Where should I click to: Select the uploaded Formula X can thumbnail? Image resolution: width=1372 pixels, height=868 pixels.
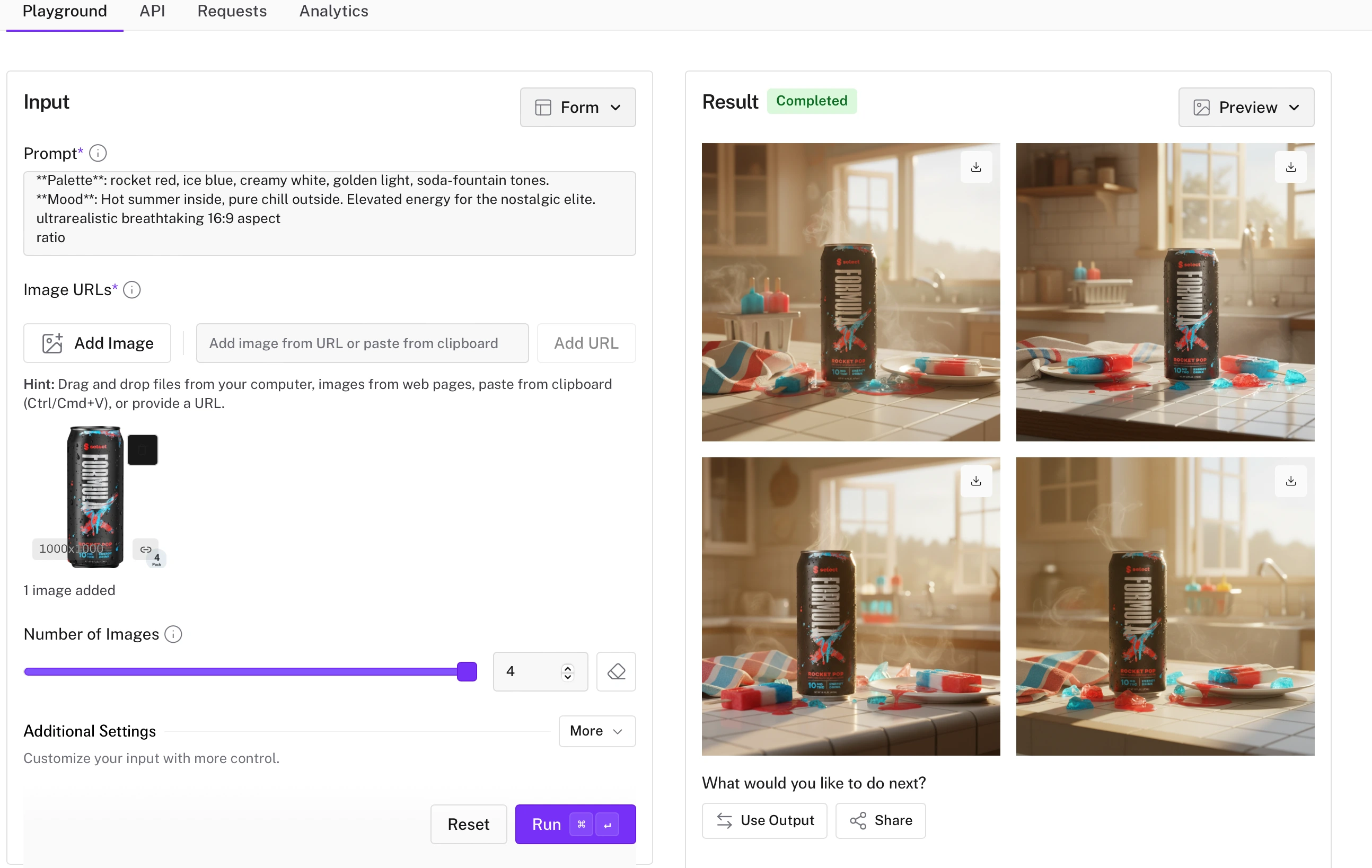point(95,497)
